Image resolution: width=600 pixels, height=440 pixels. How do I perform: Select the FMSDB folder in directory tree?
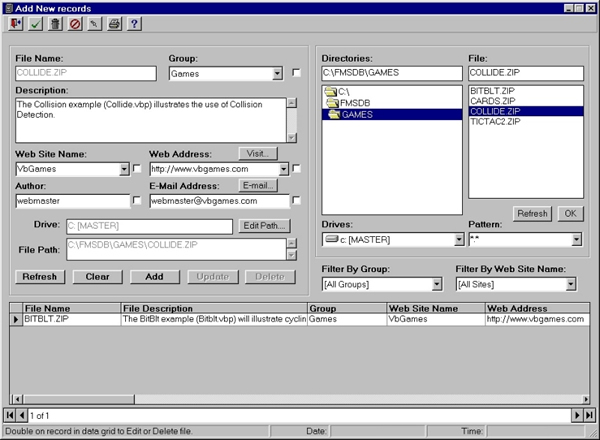pos(354,103)
